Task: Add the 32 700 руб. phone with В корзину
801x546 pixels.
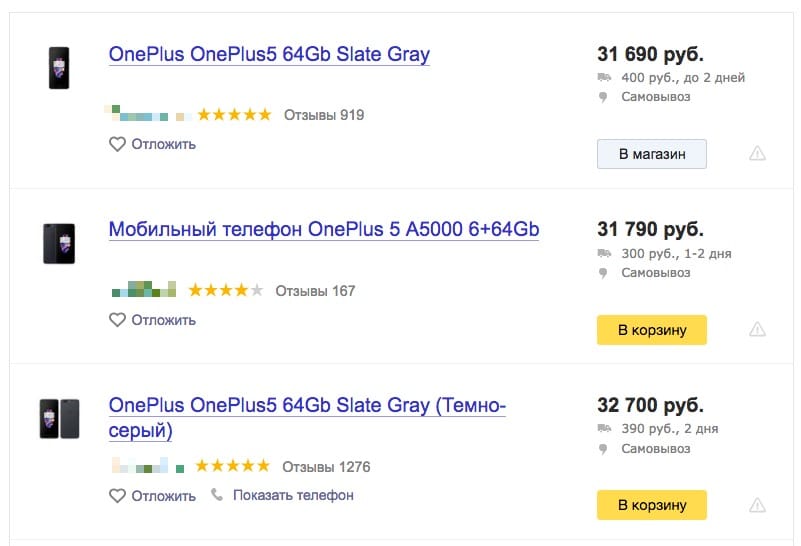Action: [x=652, y=505]
